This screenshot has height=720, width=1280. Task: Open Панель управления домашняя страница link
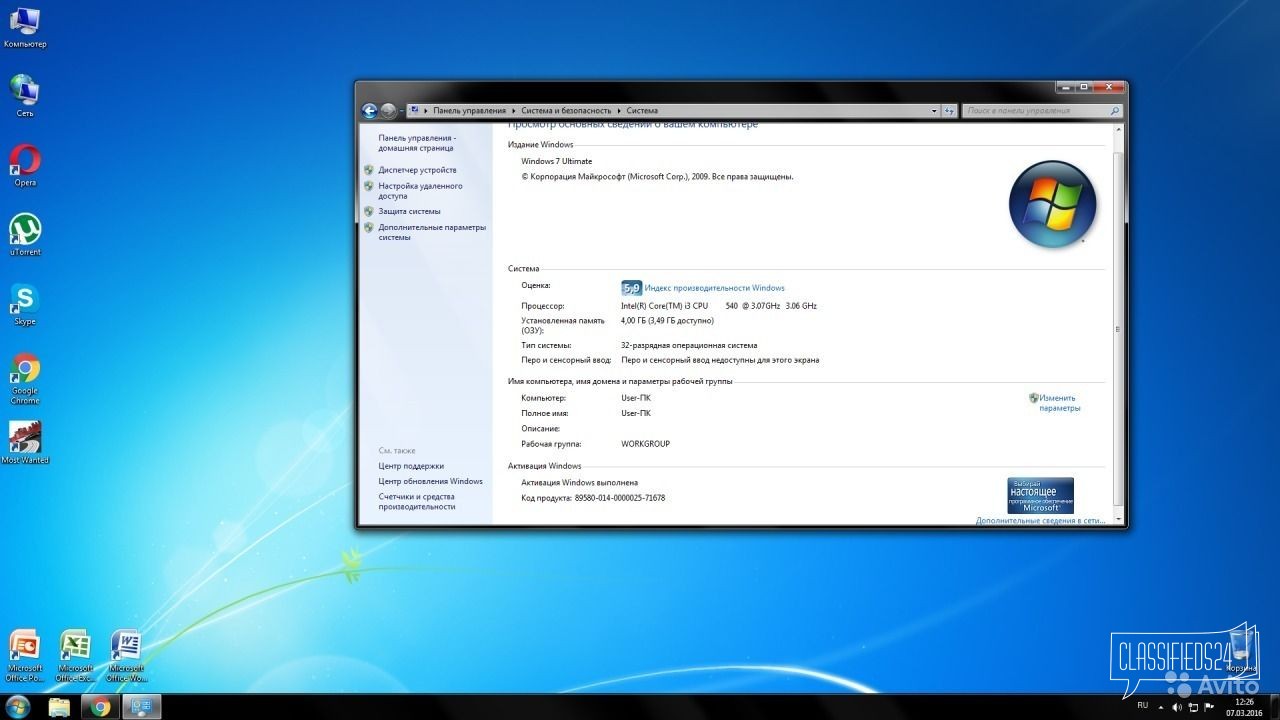tap(417, 143)
